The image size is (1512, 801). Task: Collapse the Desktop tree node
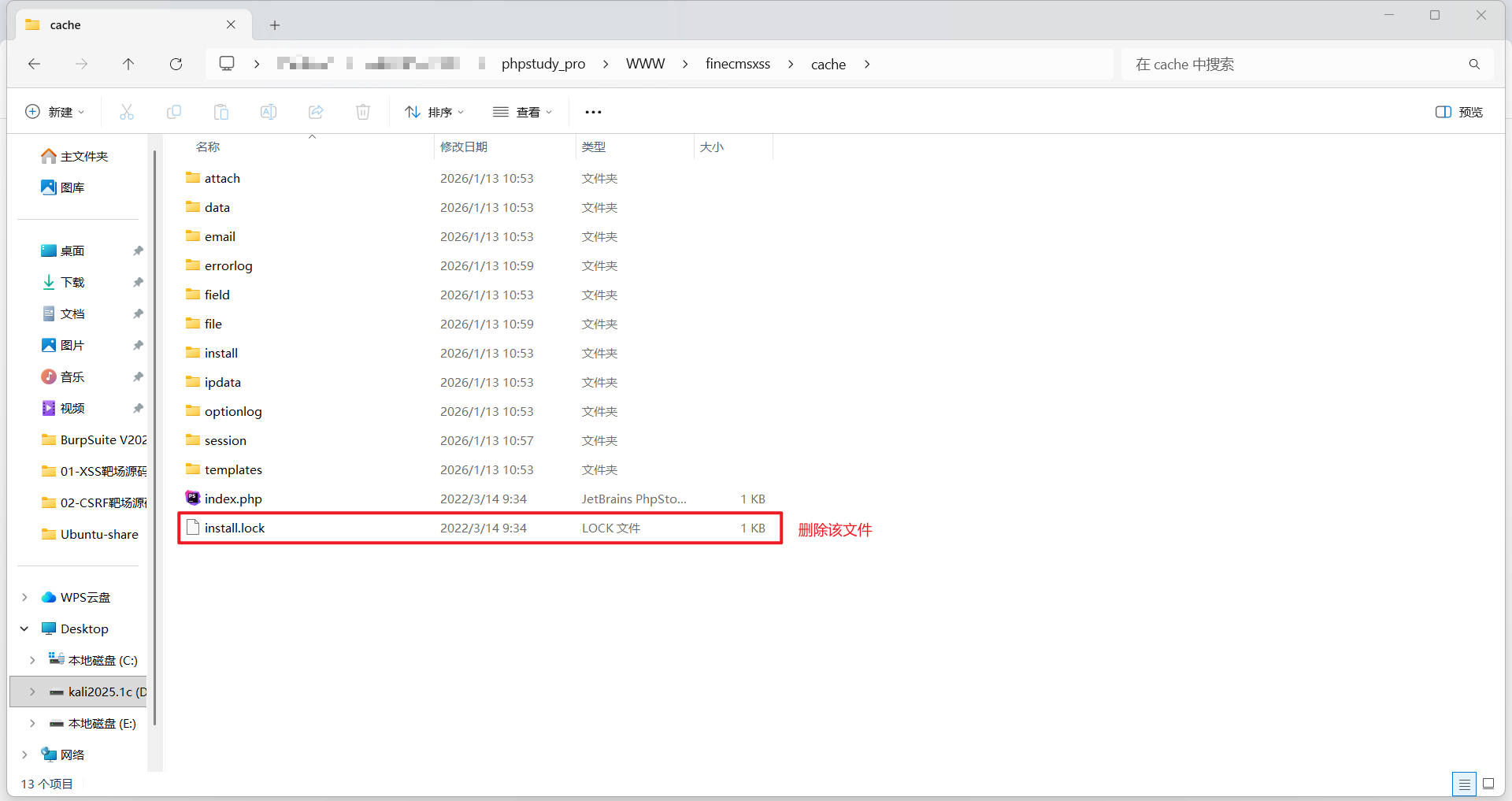[24, 629]
